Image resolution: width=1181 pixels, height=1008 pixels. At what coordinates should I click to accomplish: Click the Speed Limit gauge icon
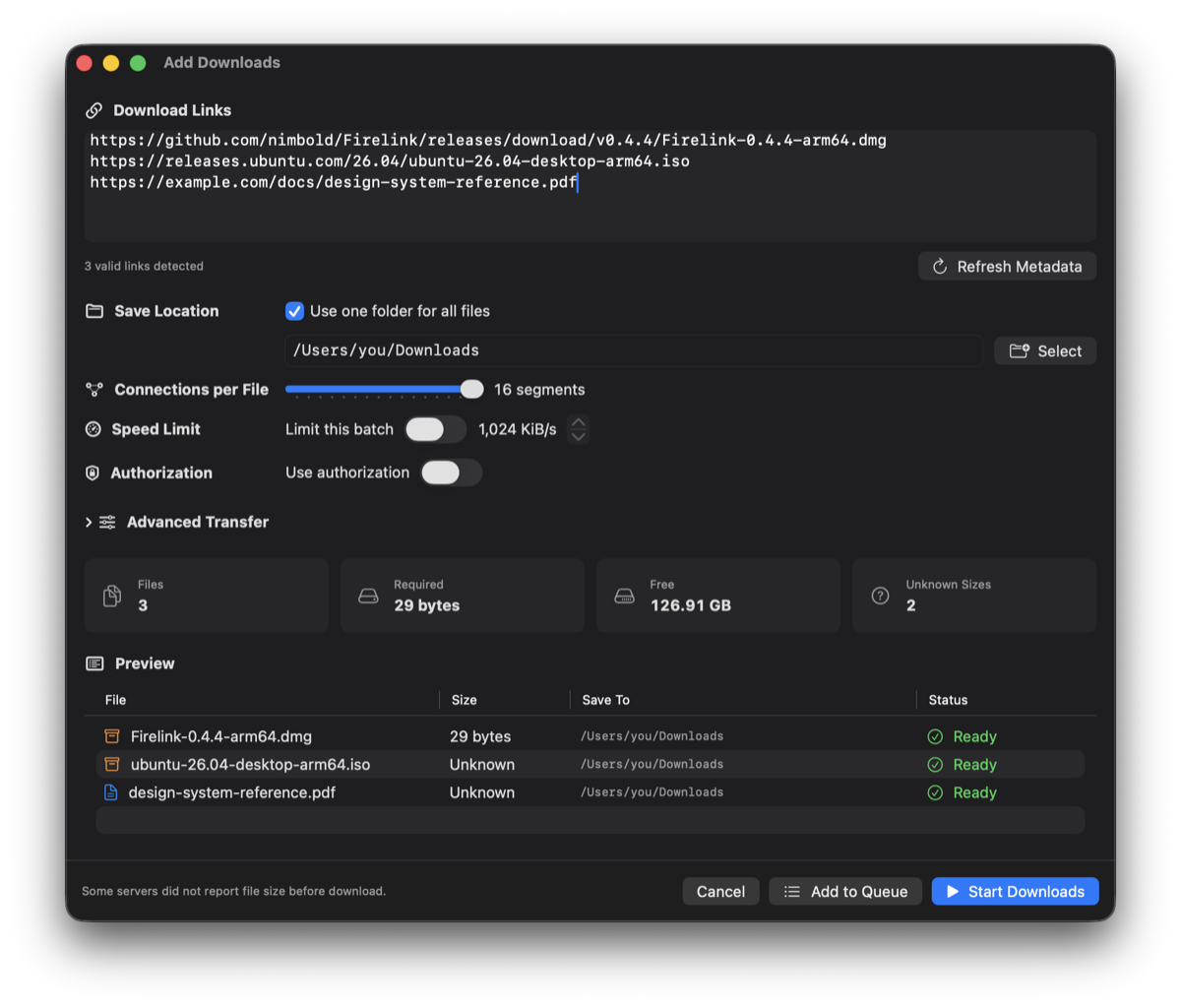[93, 429]
